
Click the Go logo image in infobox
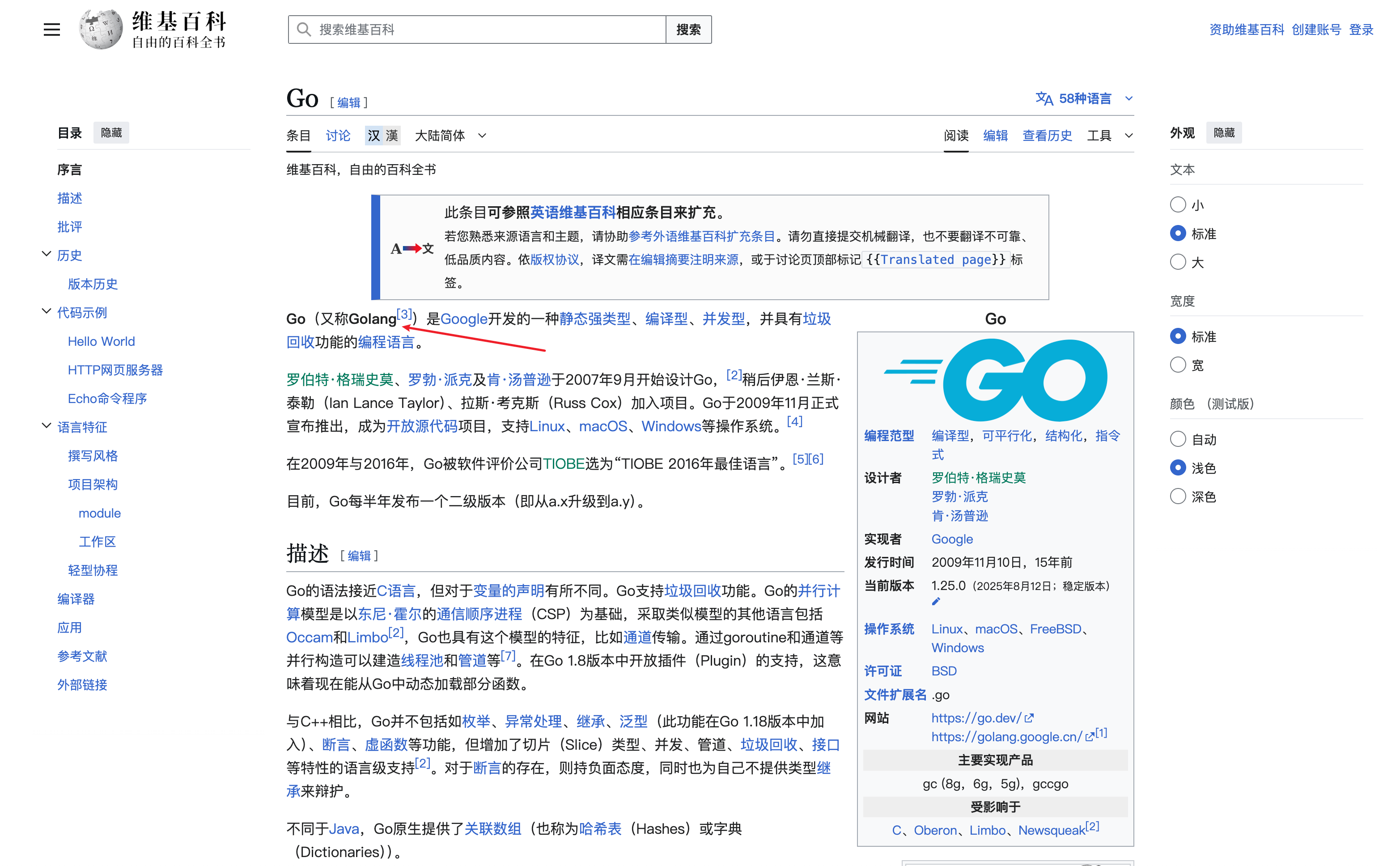(x=995, y=380)
